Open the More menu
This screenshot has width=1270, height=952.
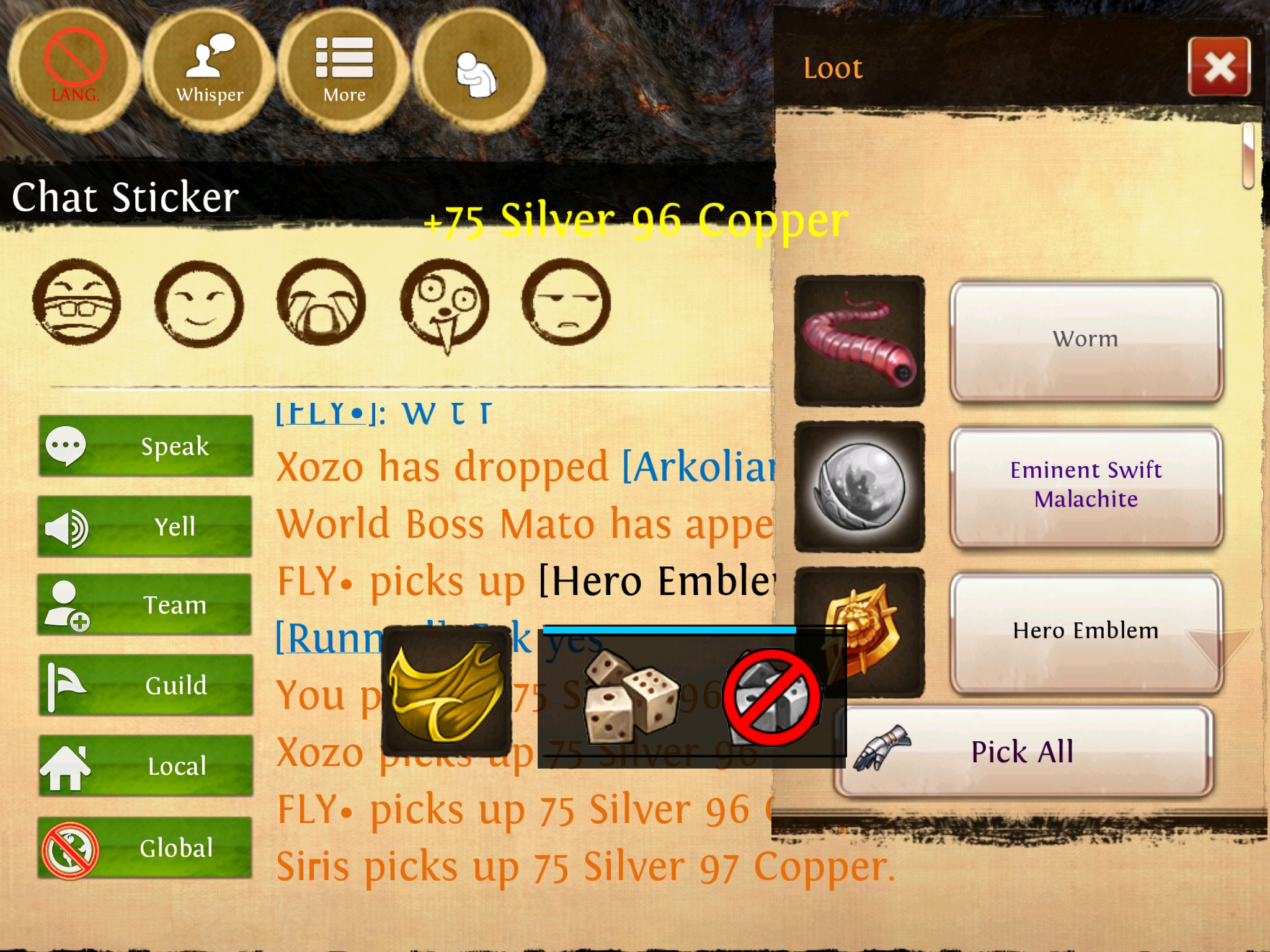344,69
